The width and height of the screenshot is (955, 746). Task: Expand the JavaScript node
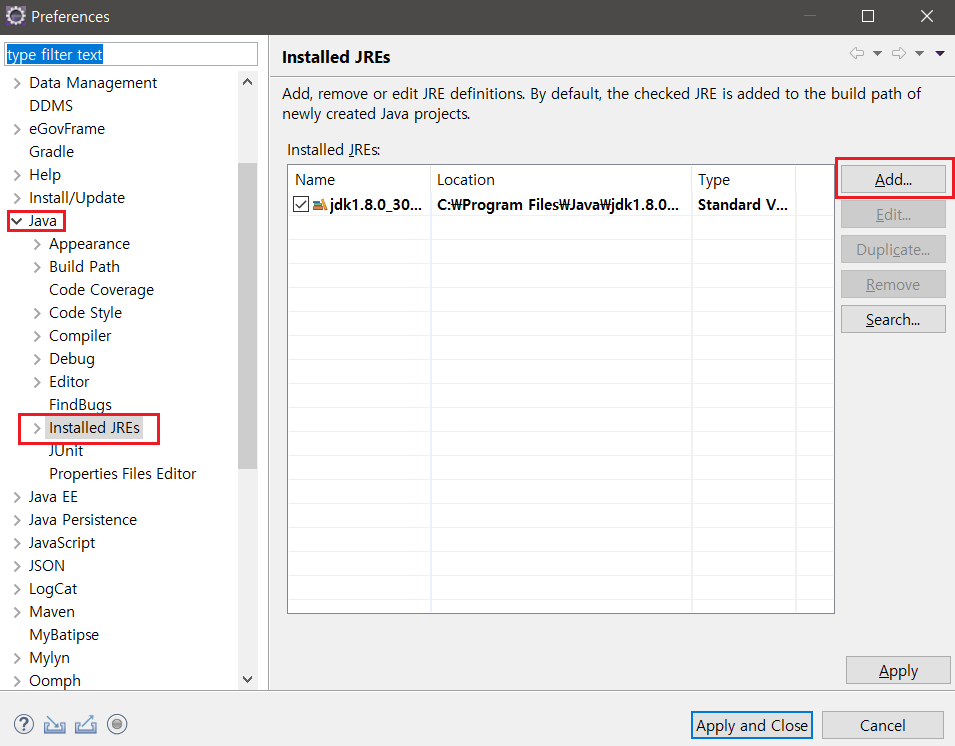click(17, 543)
